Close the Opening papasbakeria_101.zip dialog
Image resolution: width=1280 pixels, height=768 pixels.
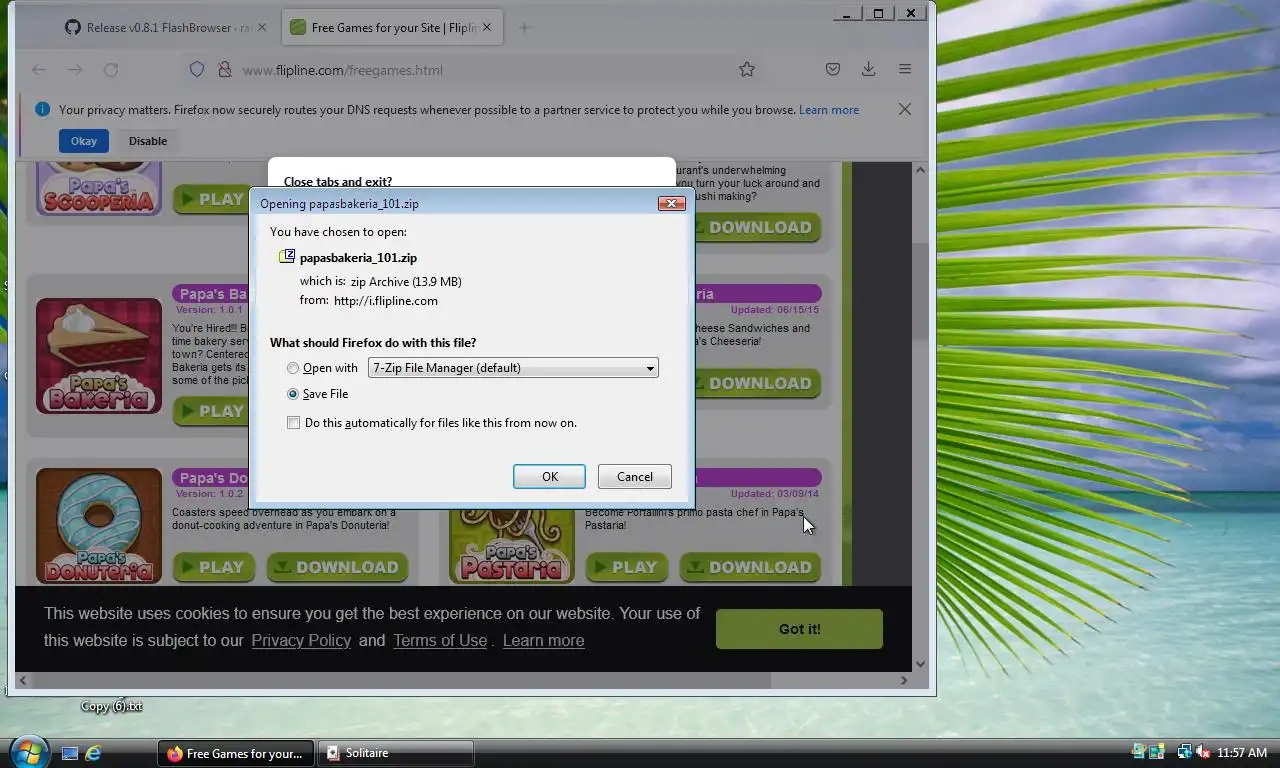pos(671,203)
